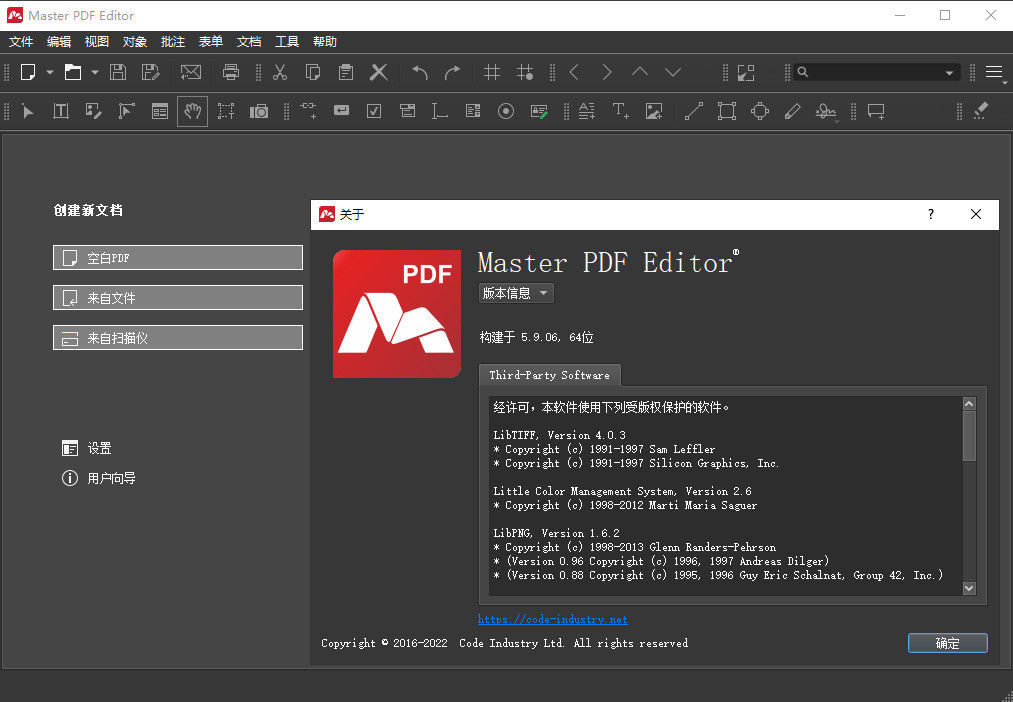This screenshot has width=1013, height=702.
Task: Click the Undo icon
Action: [419, 72]
